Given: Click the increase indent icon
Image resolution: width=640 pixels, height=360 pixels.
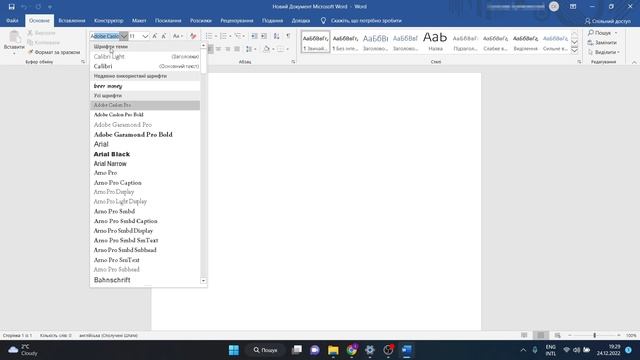Looking at the screenshot, I should pyautogui.click(x=264, y=36).
